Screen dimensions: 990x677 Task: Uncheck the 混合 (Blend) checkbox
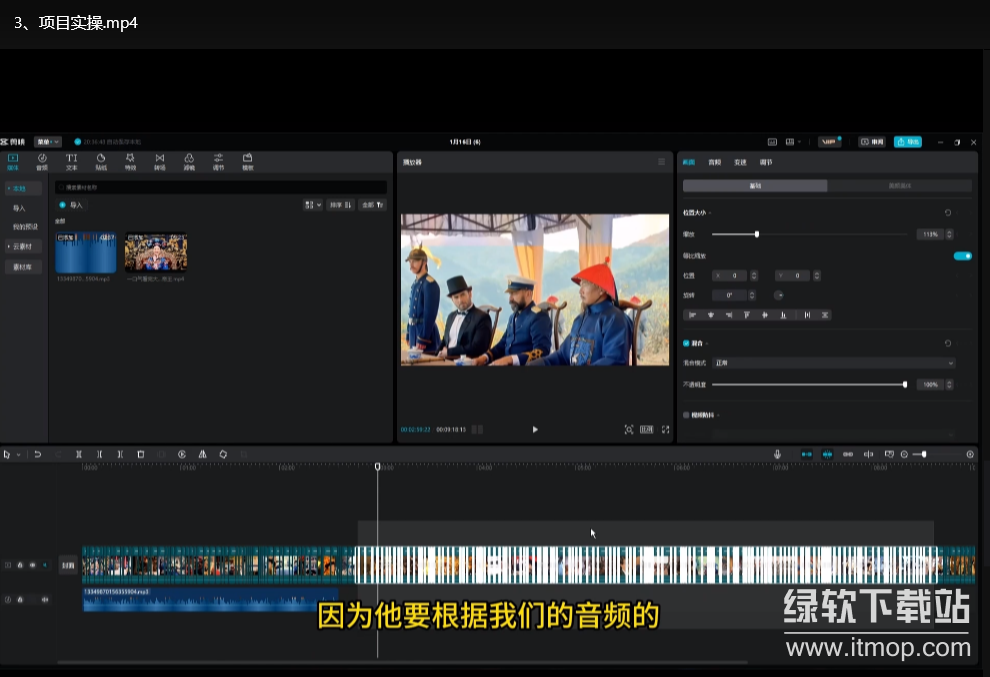pyautogui.click(x=686, y=343)
